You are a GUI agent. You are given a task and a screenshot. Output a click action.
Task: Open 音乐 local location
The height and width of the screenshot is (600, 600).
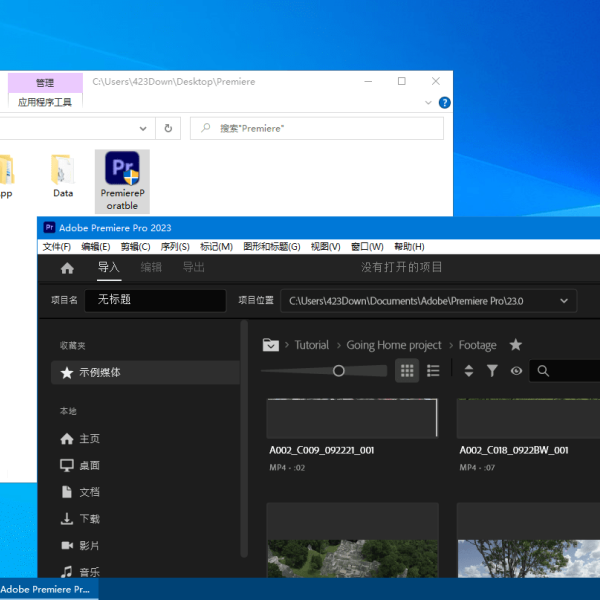point(80,572)
